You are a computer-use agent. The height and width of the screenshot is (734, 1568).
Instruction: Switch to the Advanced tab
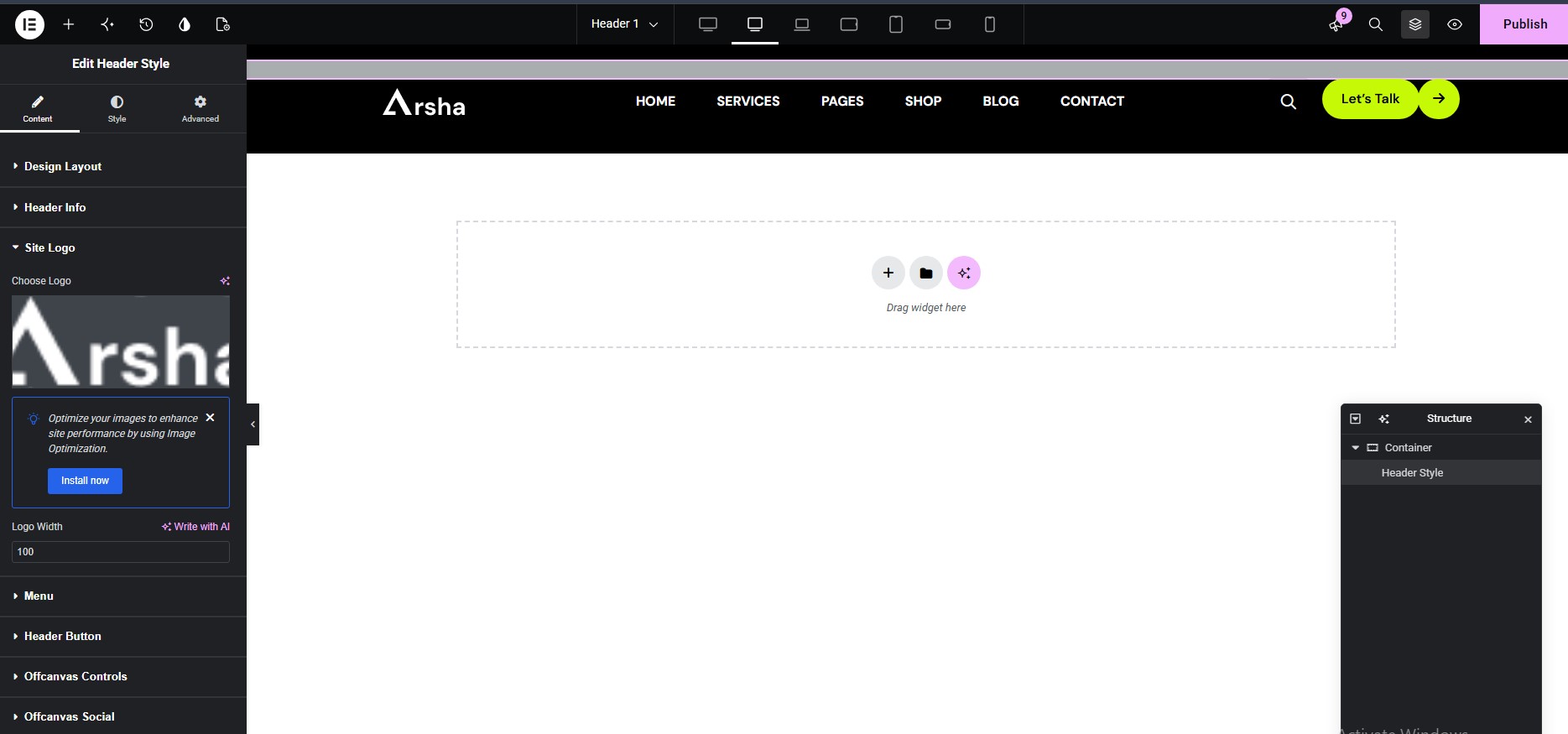coord(201,109)
